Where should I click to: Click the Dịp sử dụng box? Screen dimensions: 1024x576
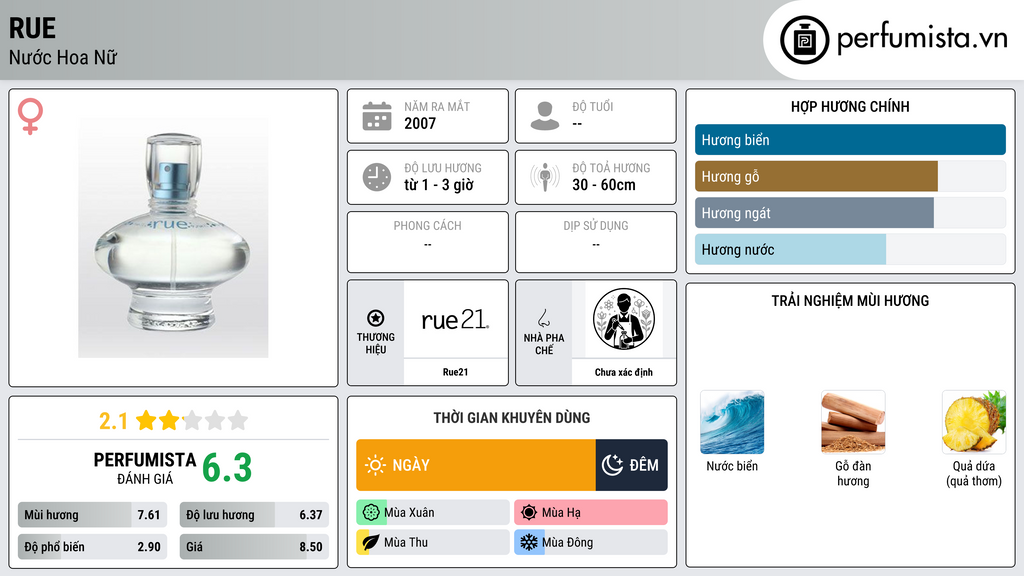coord(596,242)
